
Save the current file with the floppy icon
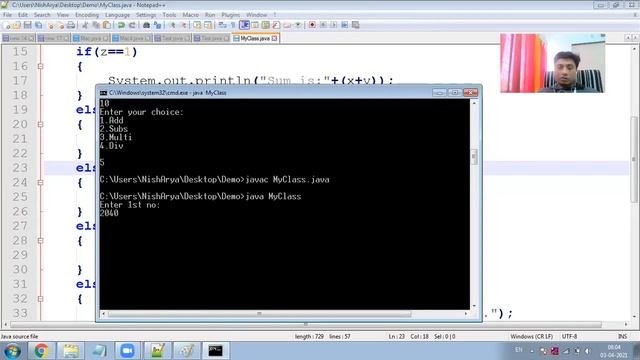[27, 25]
